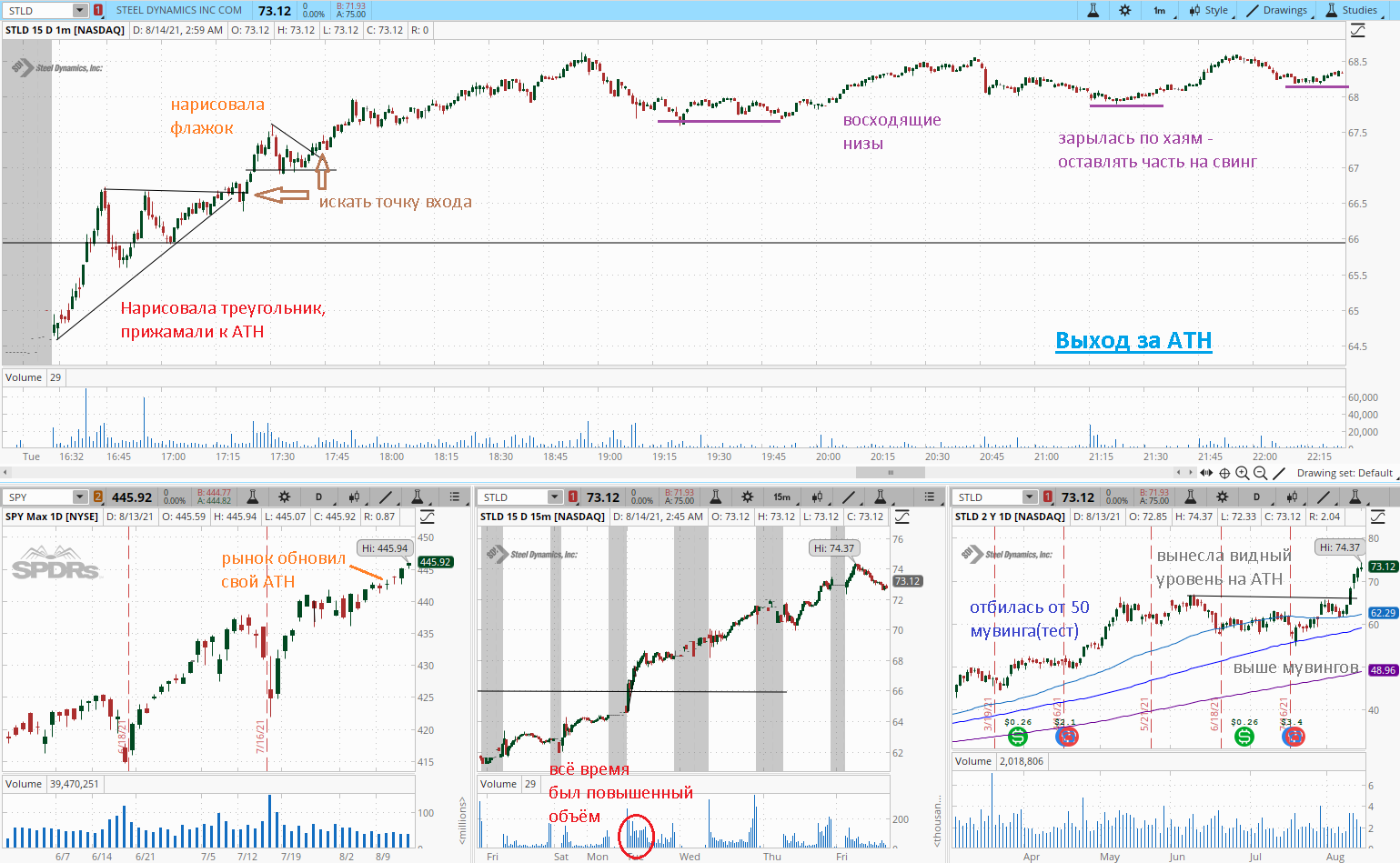The image size is (1400, 863).
Task: Click Hi: 74.37 bubble on 15m chart
Action: coord(834,547)
